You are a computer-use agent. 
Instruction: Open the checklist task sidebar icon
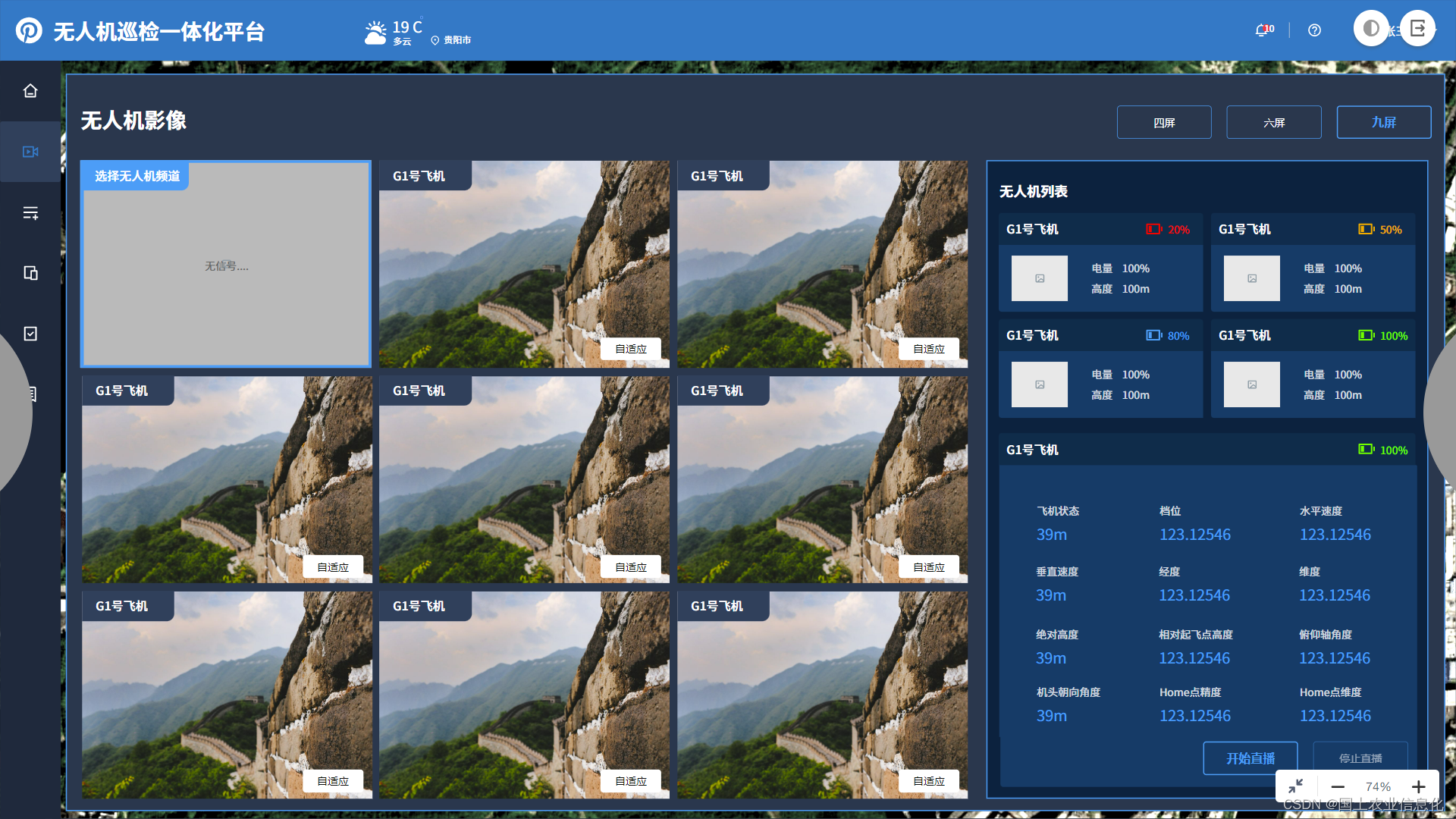click(30, 334)
